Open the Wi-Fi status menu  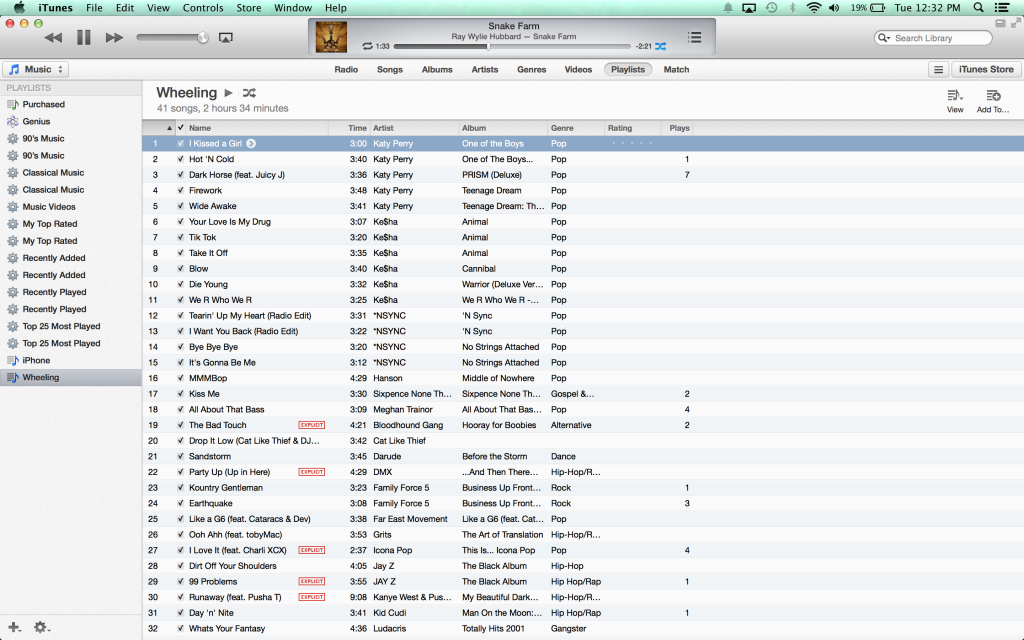coord(814,8)
